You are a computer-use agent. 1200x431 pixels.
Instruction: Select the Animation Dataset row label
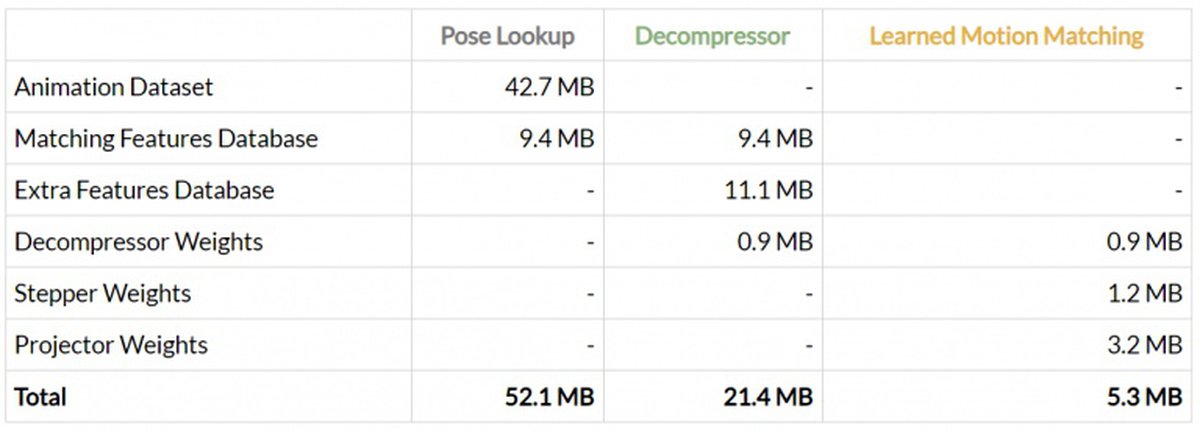pyautogui.click(x=113, y=87)
